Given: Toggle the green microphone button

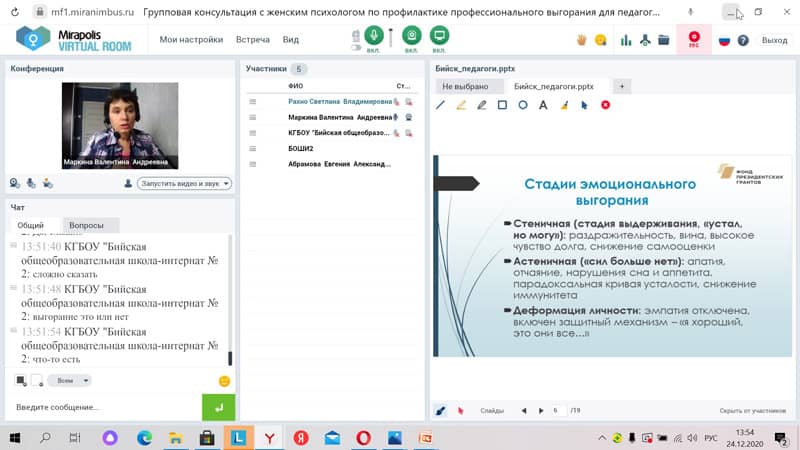Looking at the screenshot, I should (373, 36).
